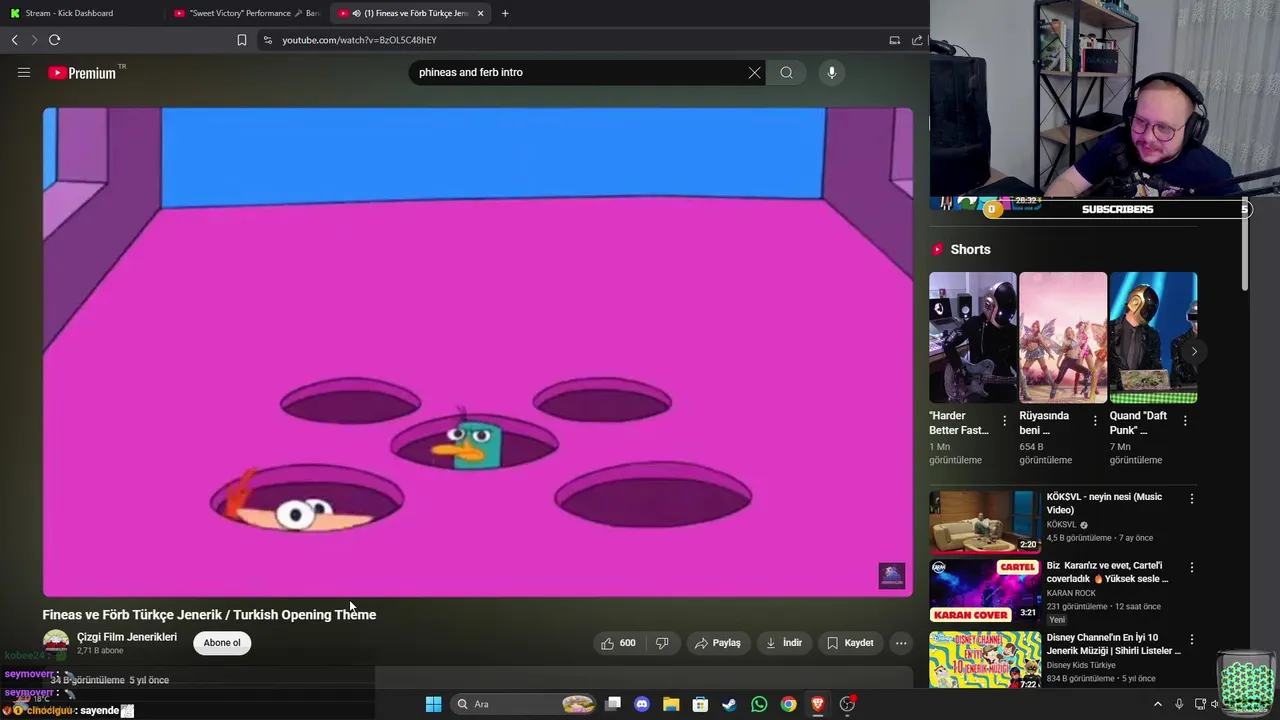The height and width of the screenshot is (720, 1280).
Task: Click the Shorts section heading
Action: pos(970,249)
